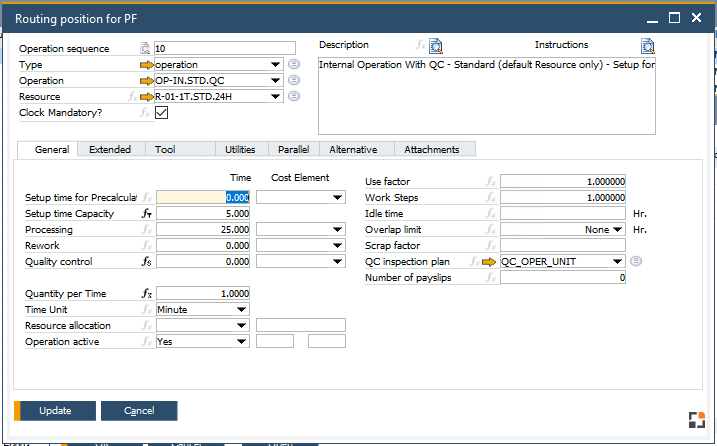Viewport: 717px width, 446px height.
Task: Click the fx icon beside Use factor
Action: pos(491,182)
